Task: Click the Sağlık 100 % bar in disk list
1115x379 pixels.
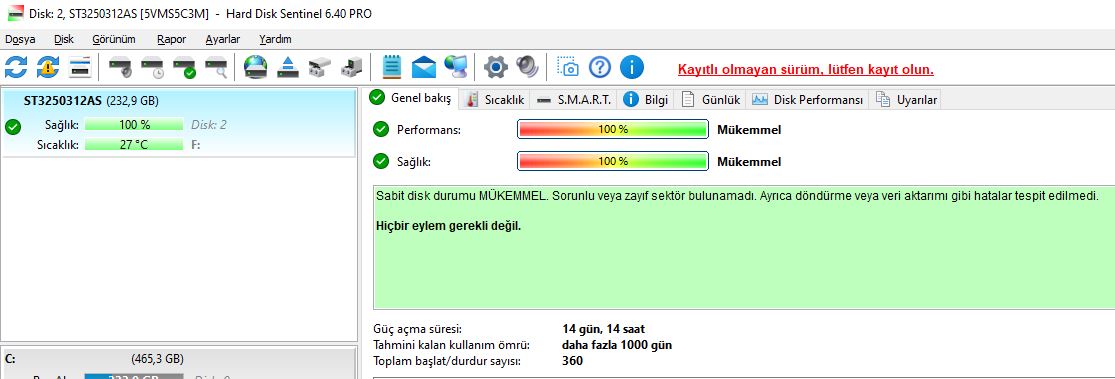Action: (134, 124)
